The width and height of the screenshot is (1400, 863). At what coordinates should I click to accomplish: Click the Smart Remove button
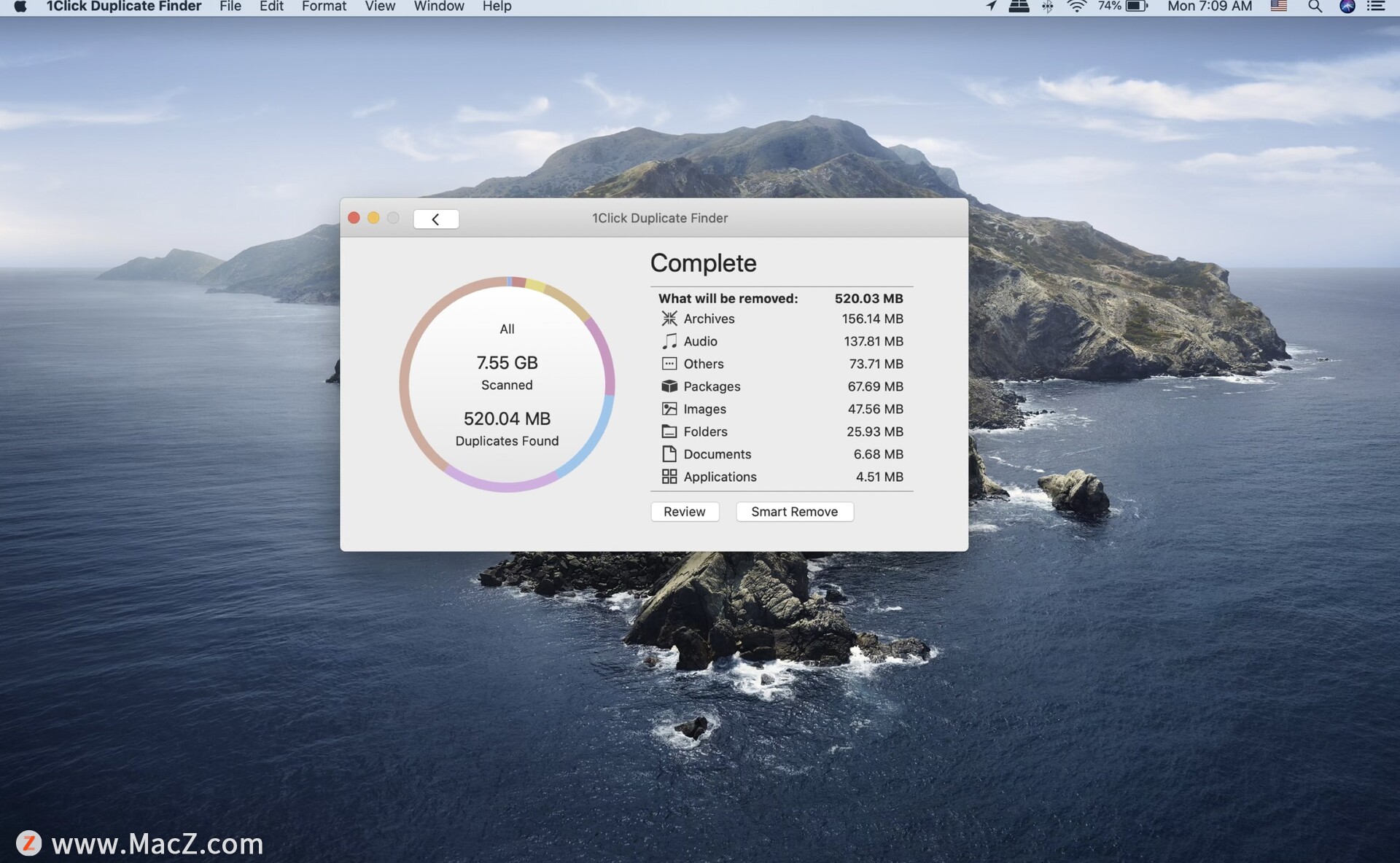[795, 512]
